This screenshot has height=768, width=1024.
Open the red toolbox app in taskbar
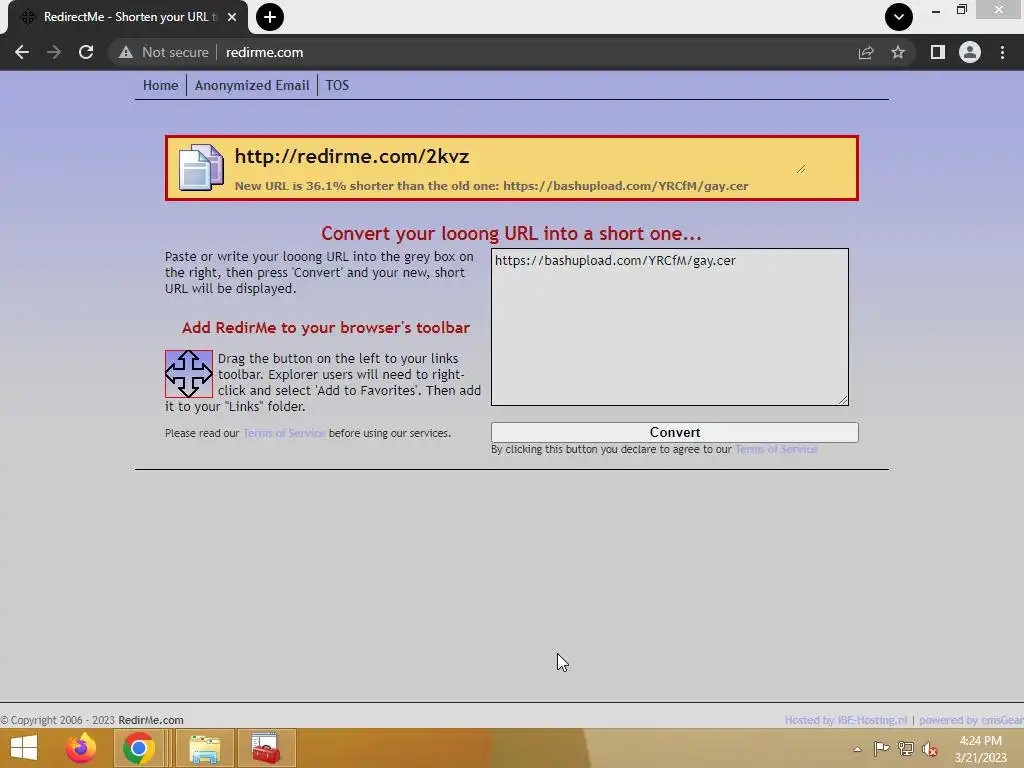pos(266,748)
